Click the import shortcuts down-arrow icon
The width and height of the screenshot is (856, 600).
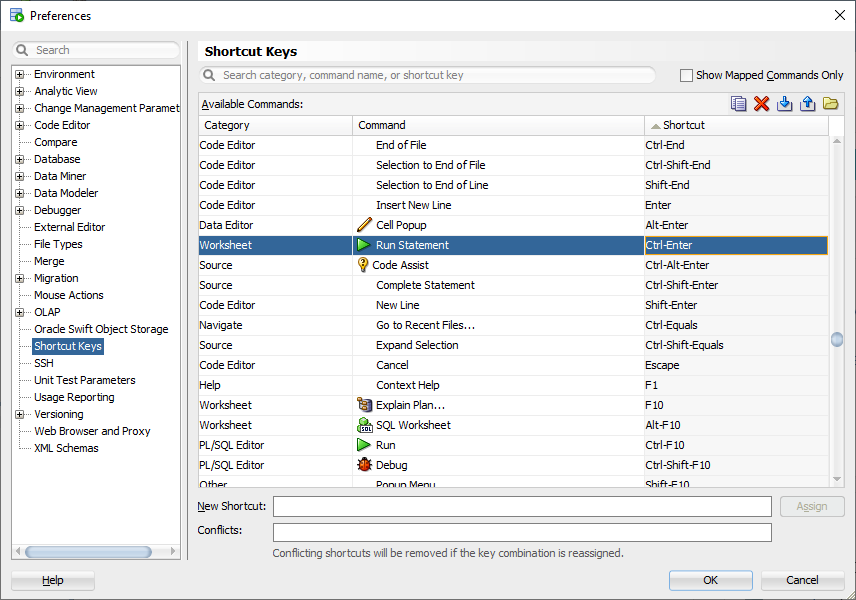pyautogui.click(x=785, y=104)
